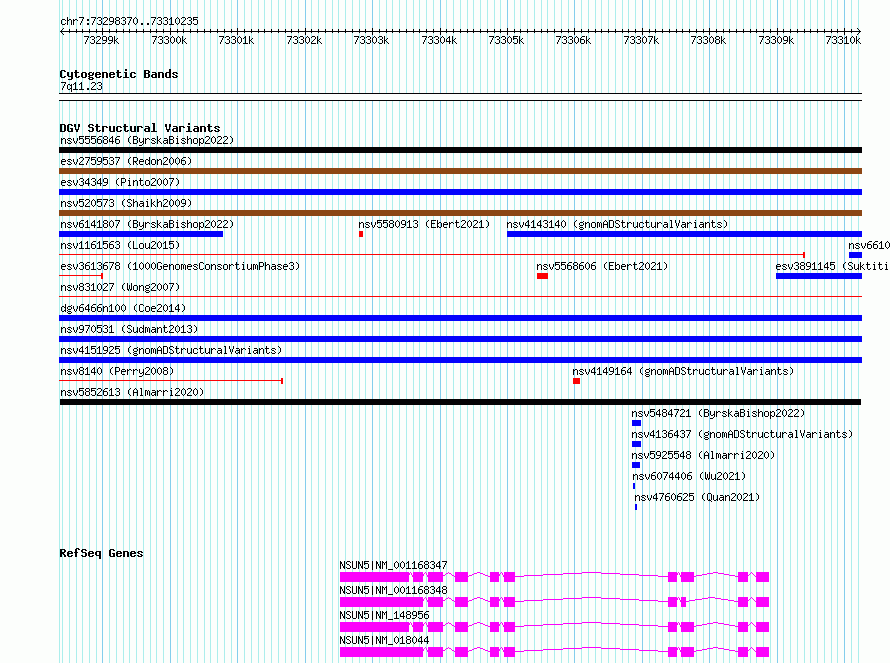Click the blue nsv6610 marker at right edge
This screenshot has height=663, width=890.
[855, 255]
